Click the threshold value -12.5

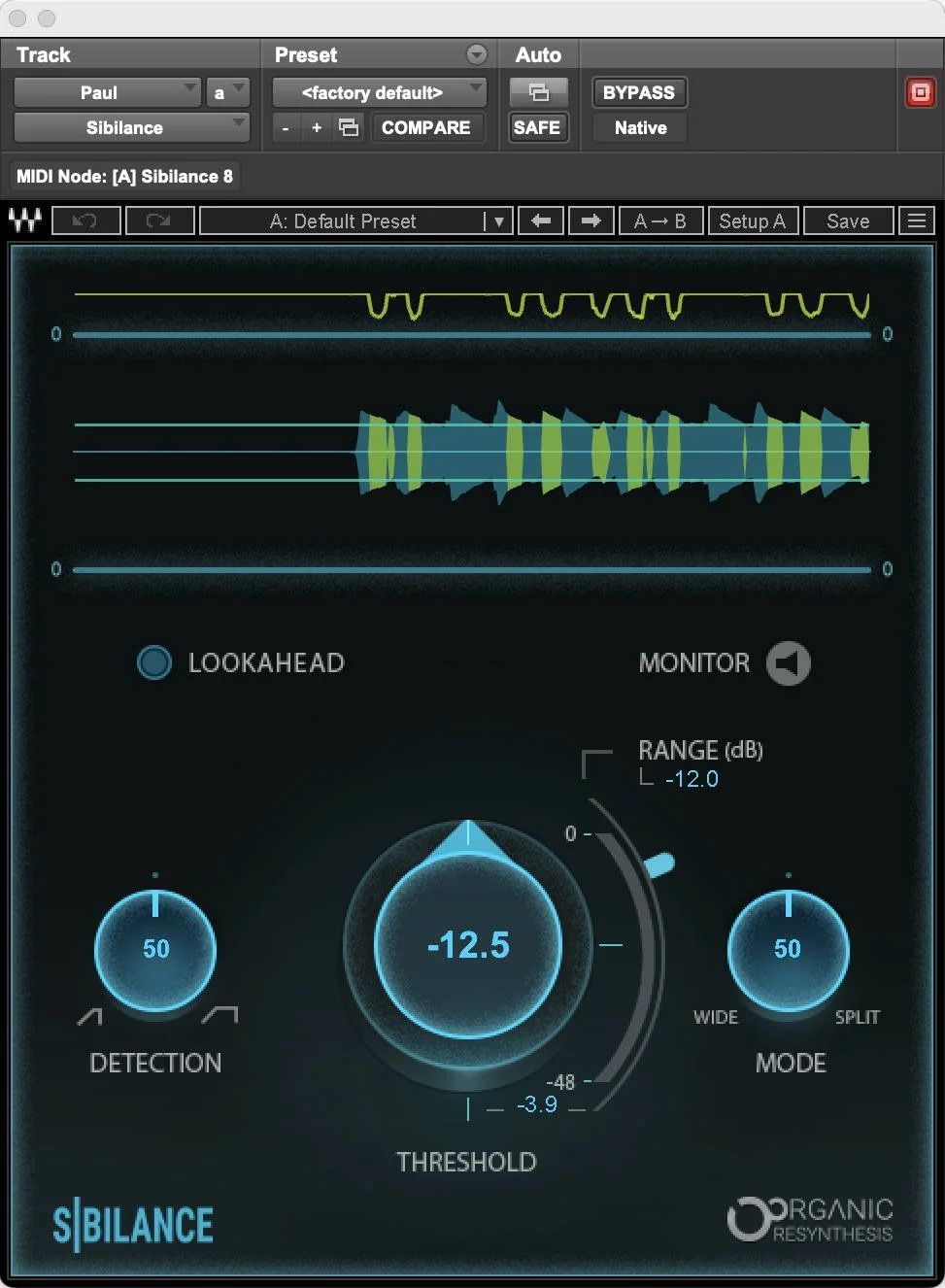[x=468, y=945]
